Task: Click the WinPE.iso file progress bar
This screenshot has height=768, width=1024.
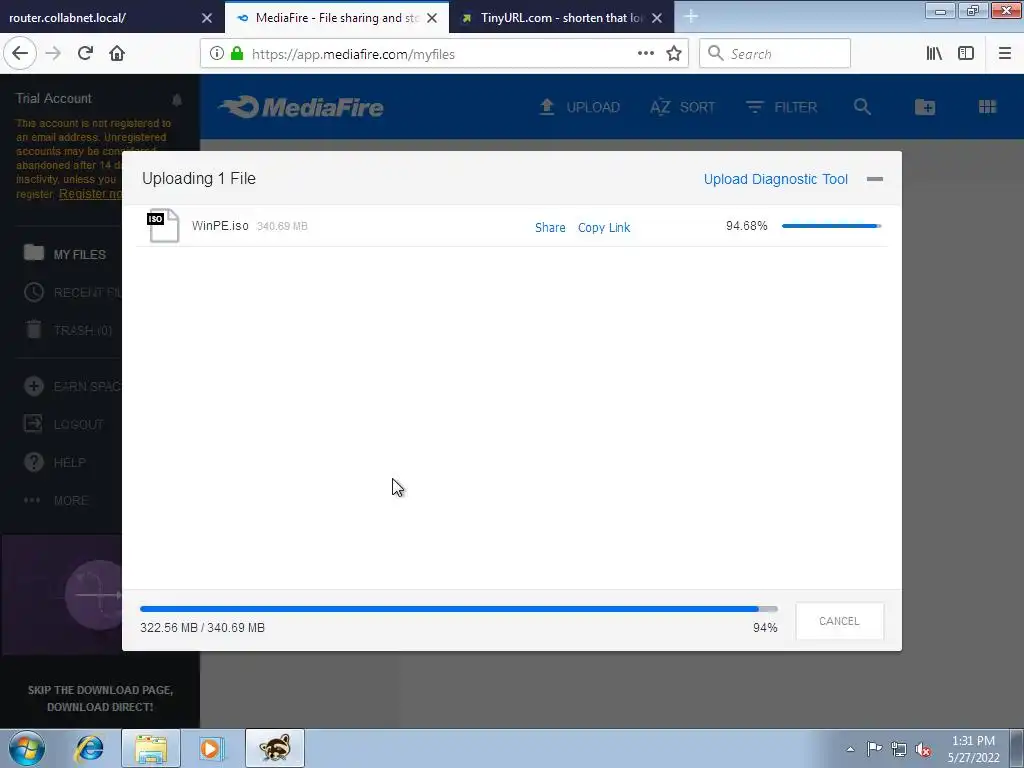Action: [x=831, y=226]
